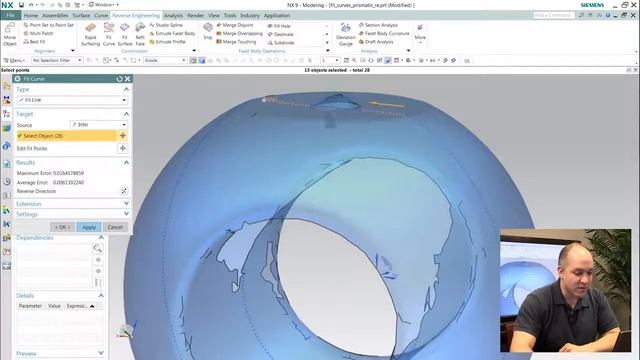Launch the Fit Surface tool

tap(125, 34)
